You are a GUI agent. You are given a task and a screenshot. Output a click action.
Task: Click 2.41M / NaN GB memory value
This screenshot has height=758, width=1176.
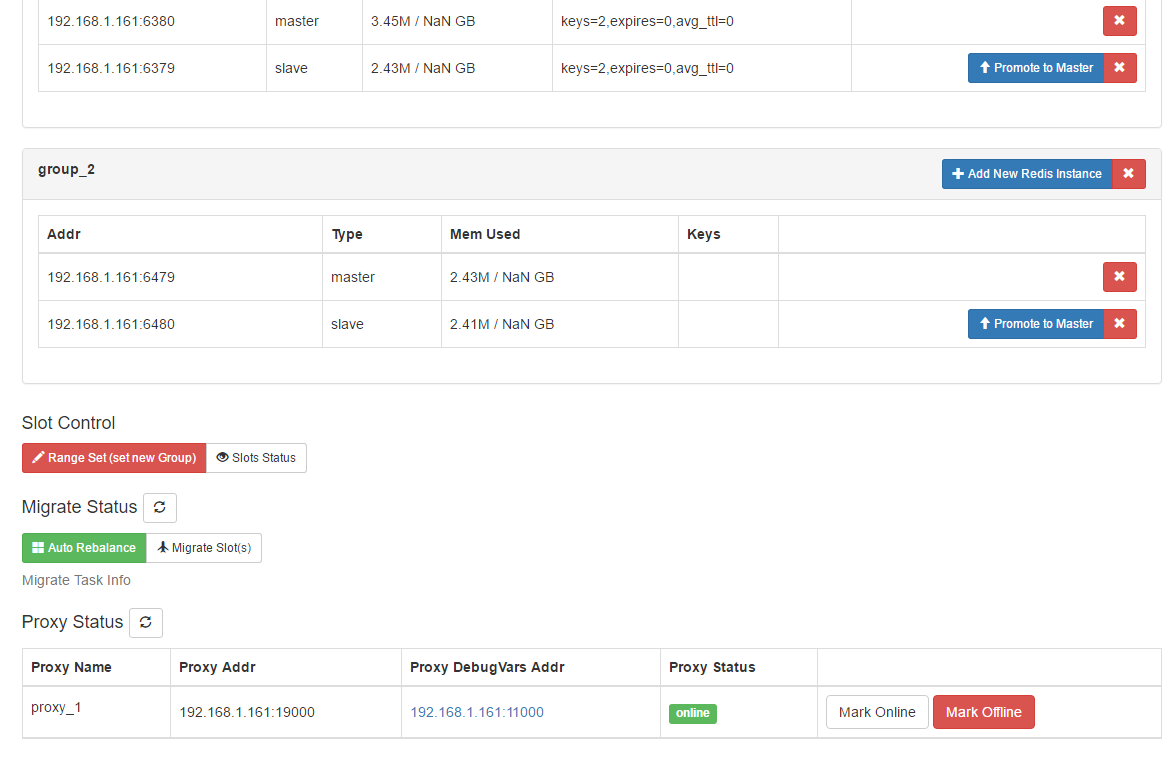coord(502,324)
